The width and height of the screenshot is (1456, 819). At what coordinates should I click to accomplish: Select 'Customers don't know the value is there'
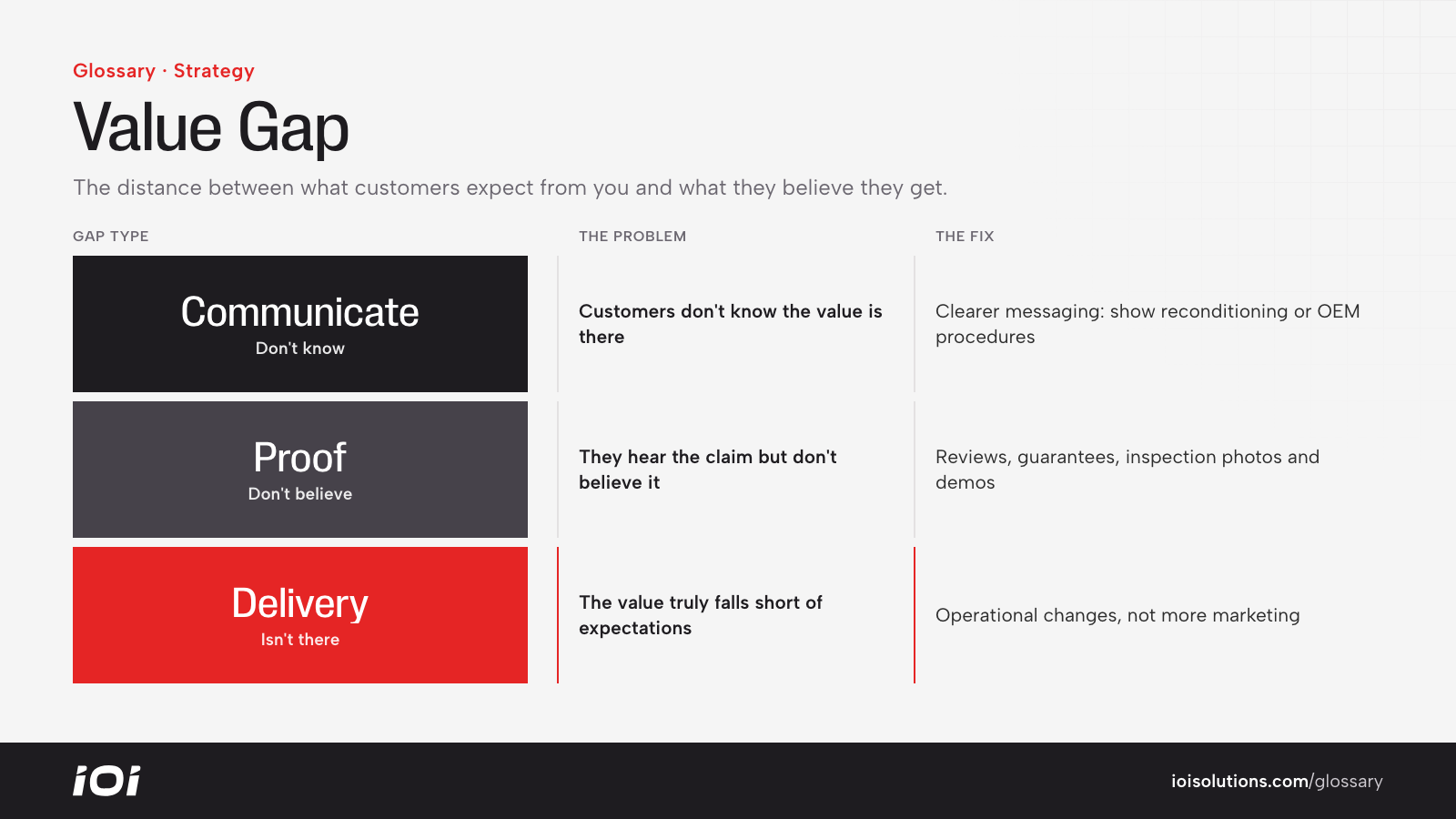pos(731,324)
